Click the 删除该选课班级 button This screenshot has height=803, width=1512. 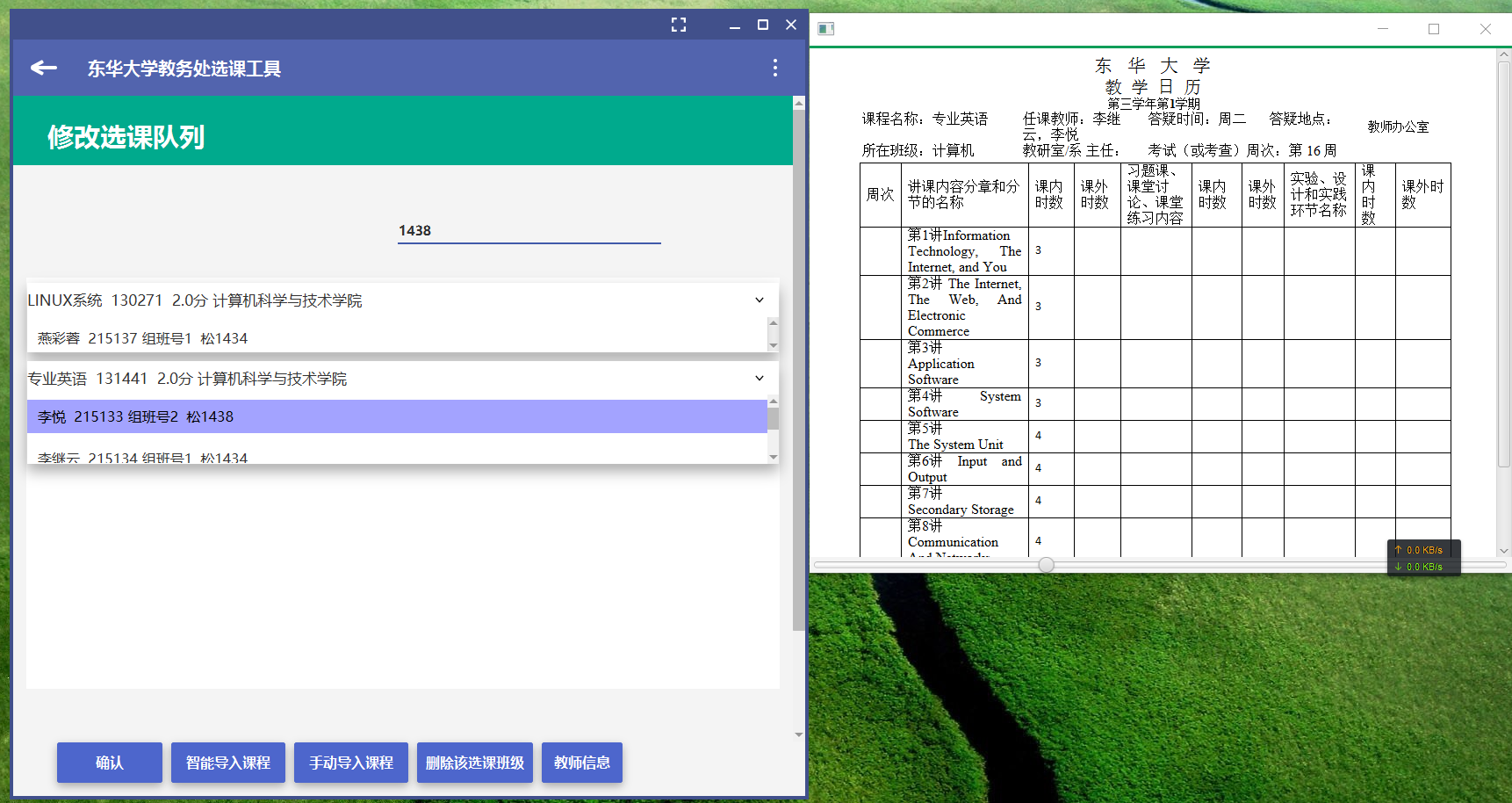tap(475, 763)
